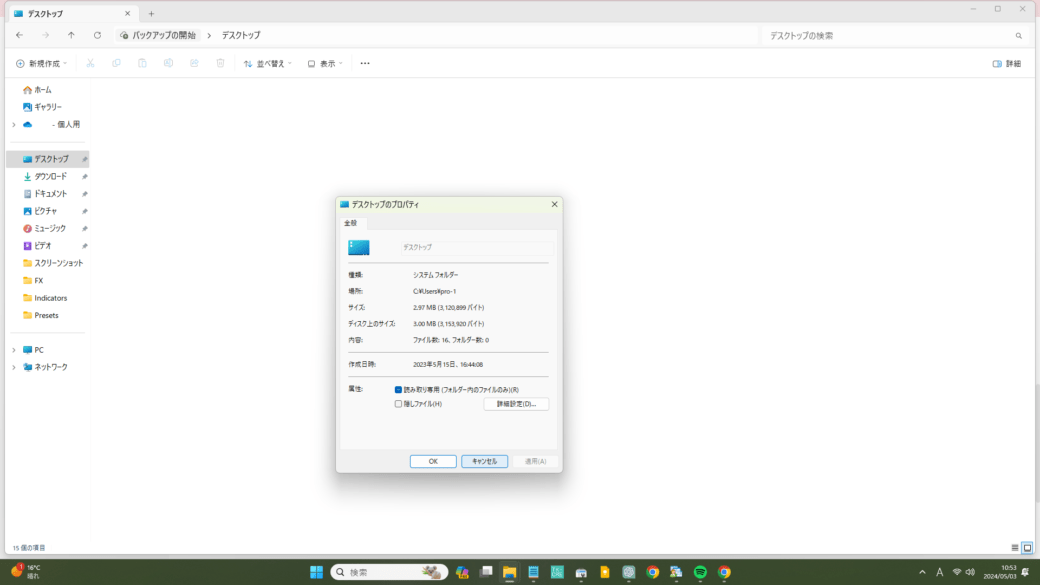Open the Windows Start button
The image size is (1040, 585).
coord(316,572)
